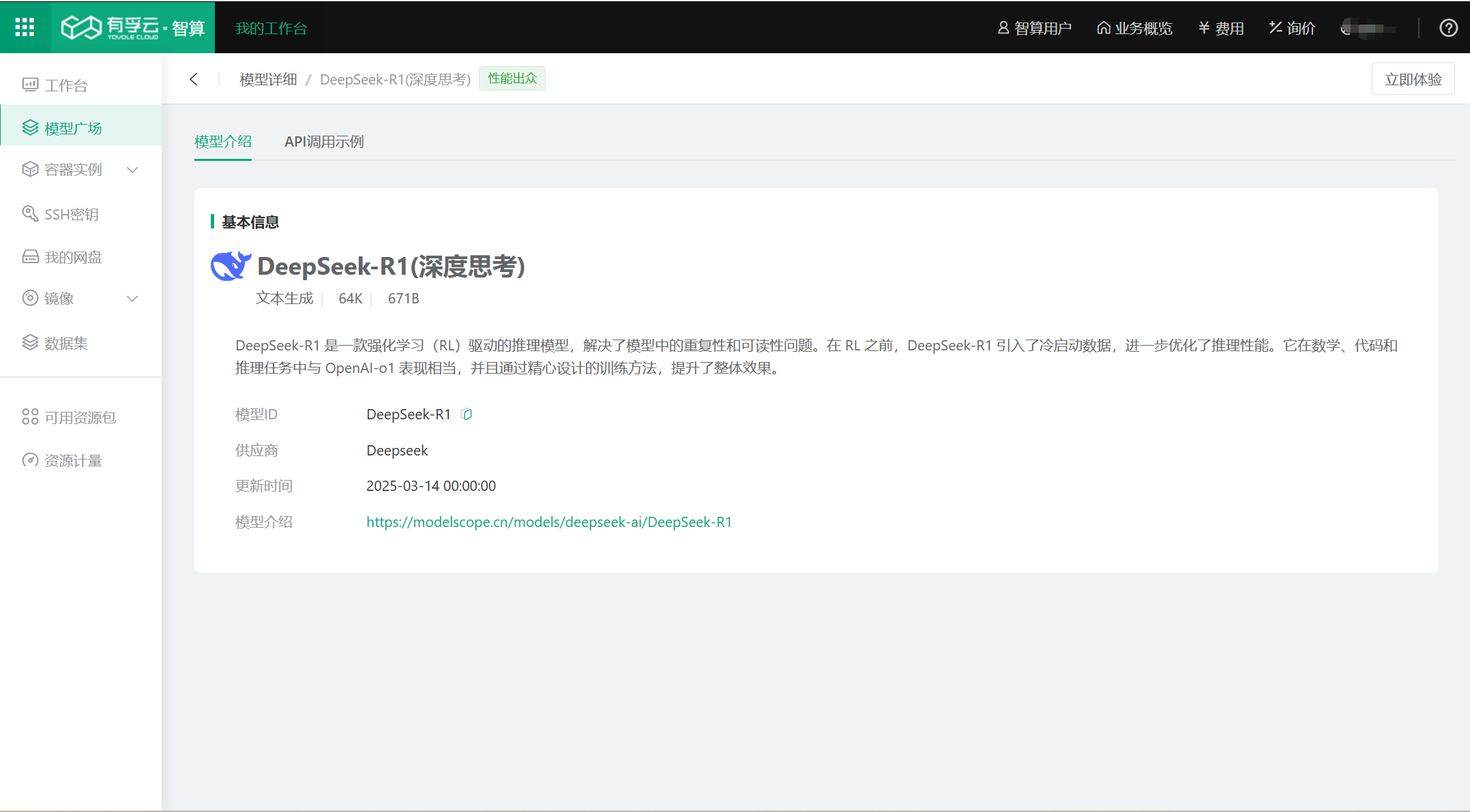The height and width of the screenshot is (812, 1470).
Task: Click the DeepSeek-R1(深度思考) breadcrumb text
Action: (x=395, y=79)
